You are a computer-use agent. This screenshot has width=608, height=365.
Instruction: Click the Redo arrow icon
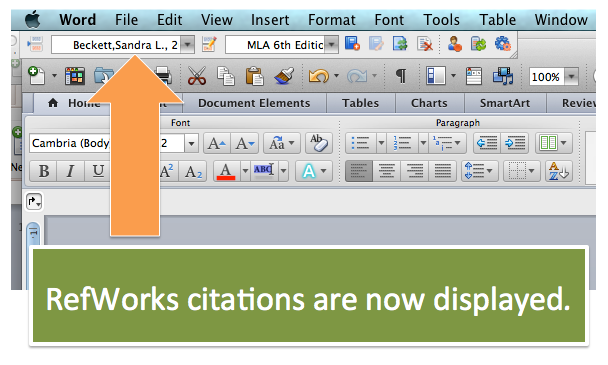pyautogui.click(x=357, y=76)
